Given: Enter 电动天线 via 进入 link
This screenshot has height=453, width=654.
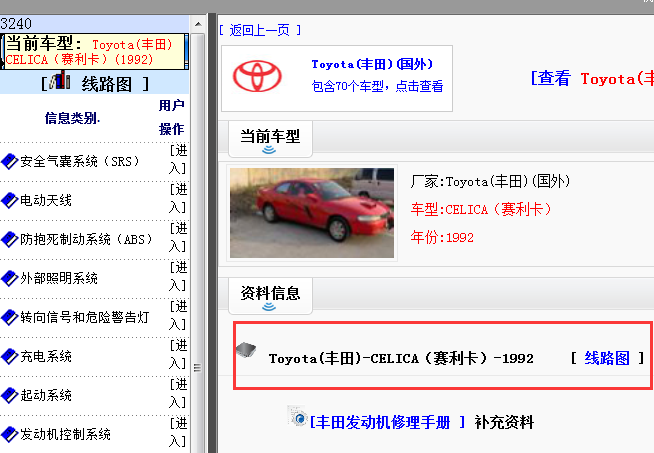Looking at the screenshot, I should [x=178, y=198].
